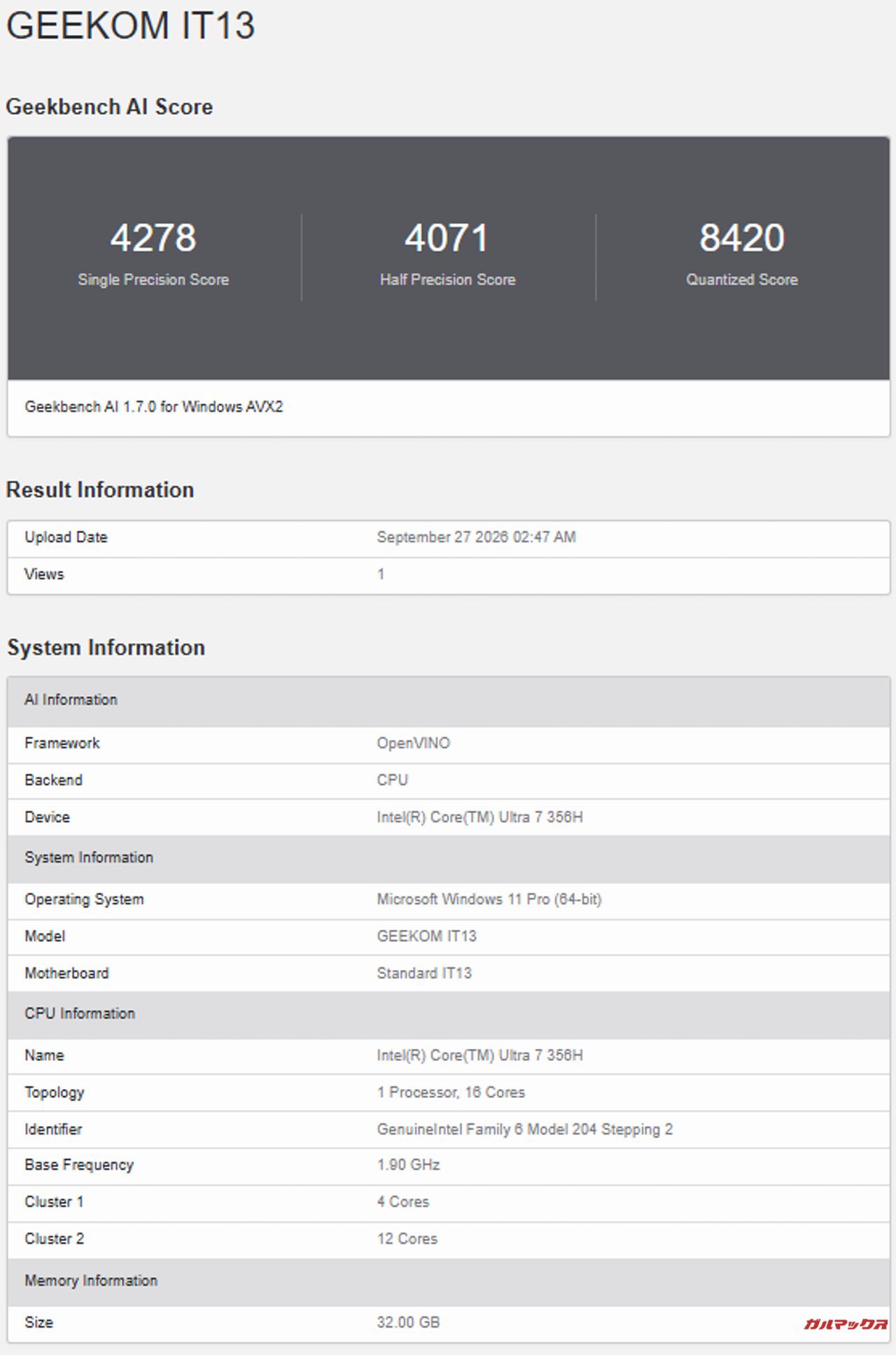Click the OpenVINO framework value
Viewport: 896px width, 1355px height.
[413, 743]
